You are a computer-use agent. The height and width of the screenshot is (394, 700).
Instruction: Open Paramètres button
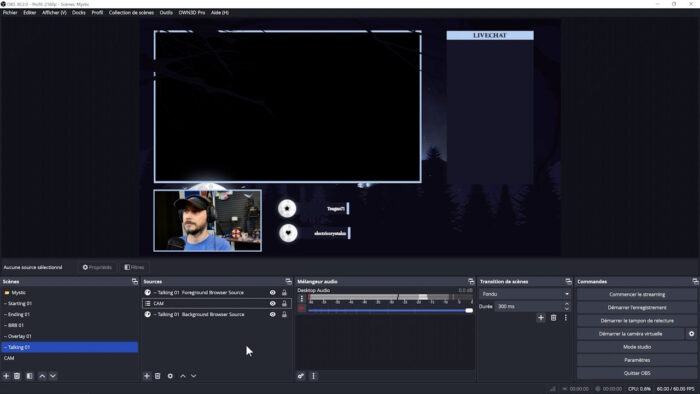pyautogui.click(x=637, y=360)
